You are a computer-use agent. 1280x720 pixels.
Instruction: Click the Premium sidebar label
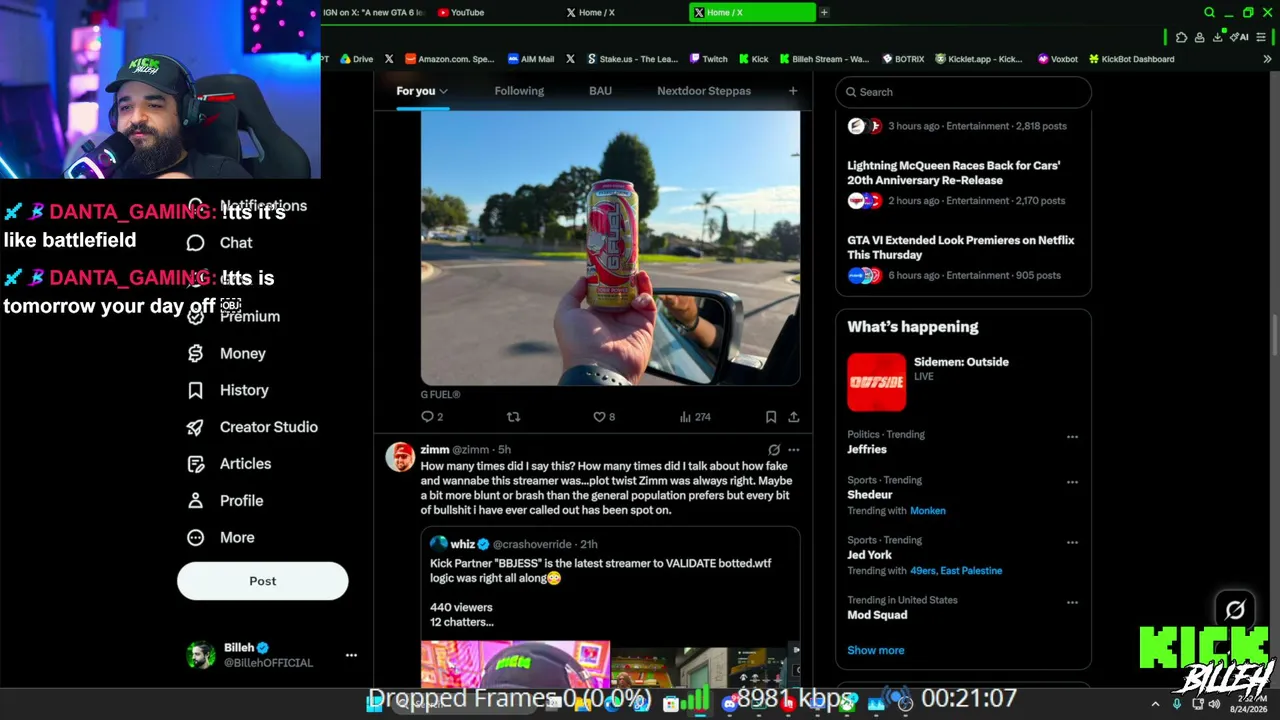[x=250, y=317]
